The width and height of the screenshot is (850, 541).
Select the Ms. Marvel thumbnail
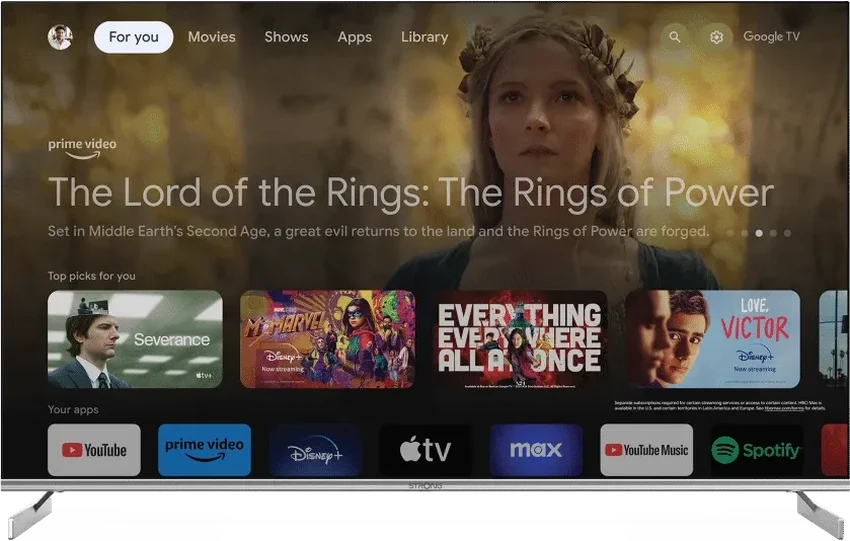point(327,339)
